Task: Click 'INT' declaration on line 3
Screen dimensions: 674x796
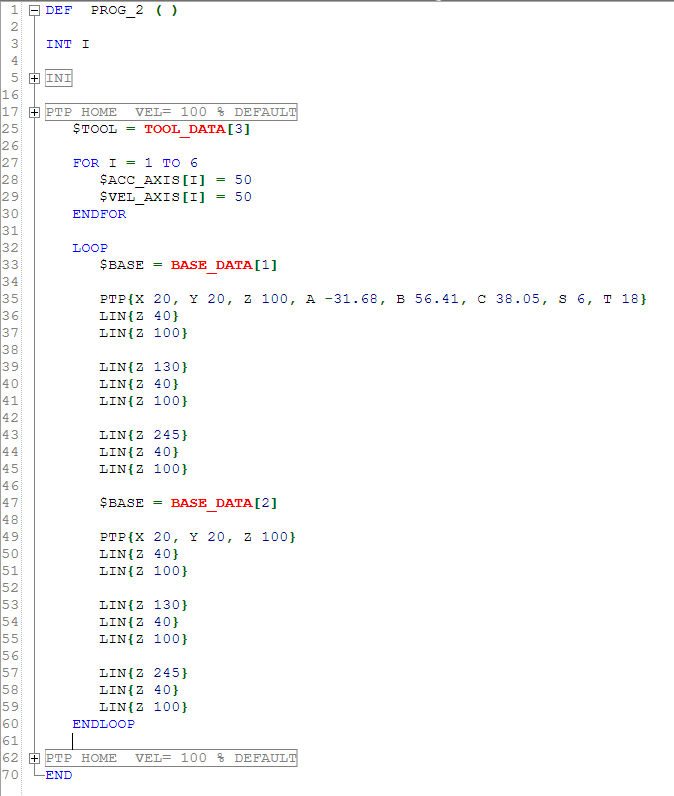Action: (59, 44)
